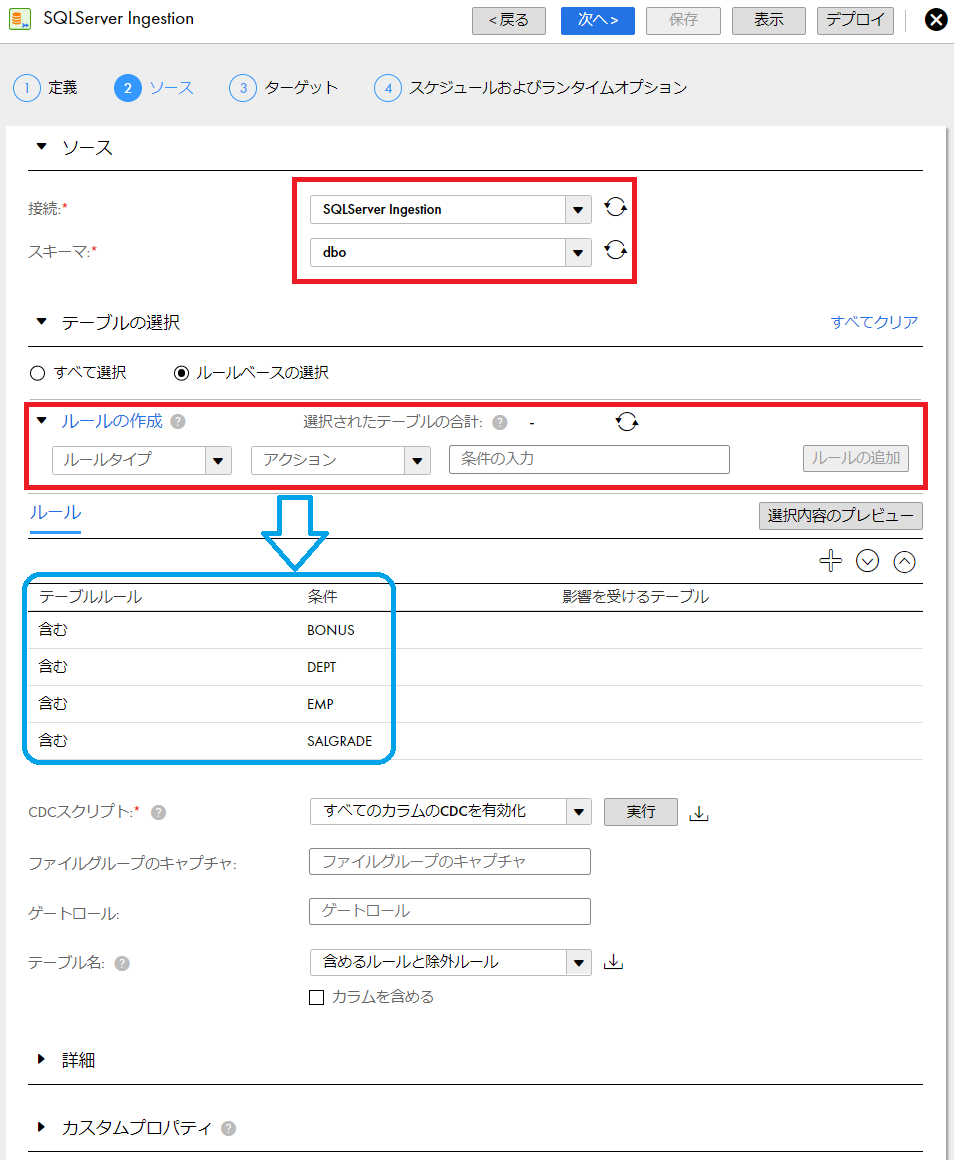Select the SALGRADE rule row
The image size is (954, 1160).
click(475, 741)
